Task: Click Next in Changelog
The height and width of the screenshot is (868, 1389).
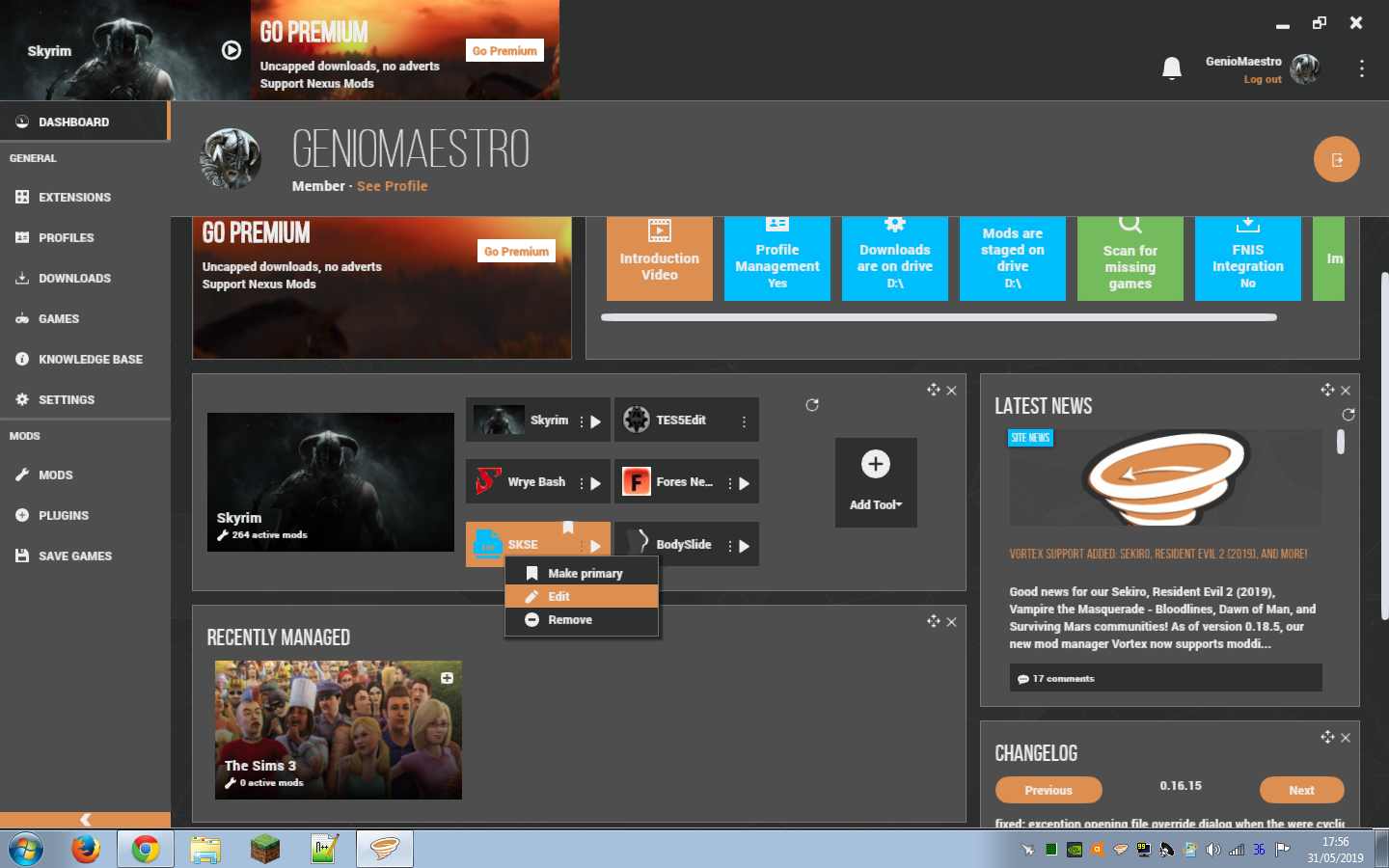Action: [x=1301, y=790]
